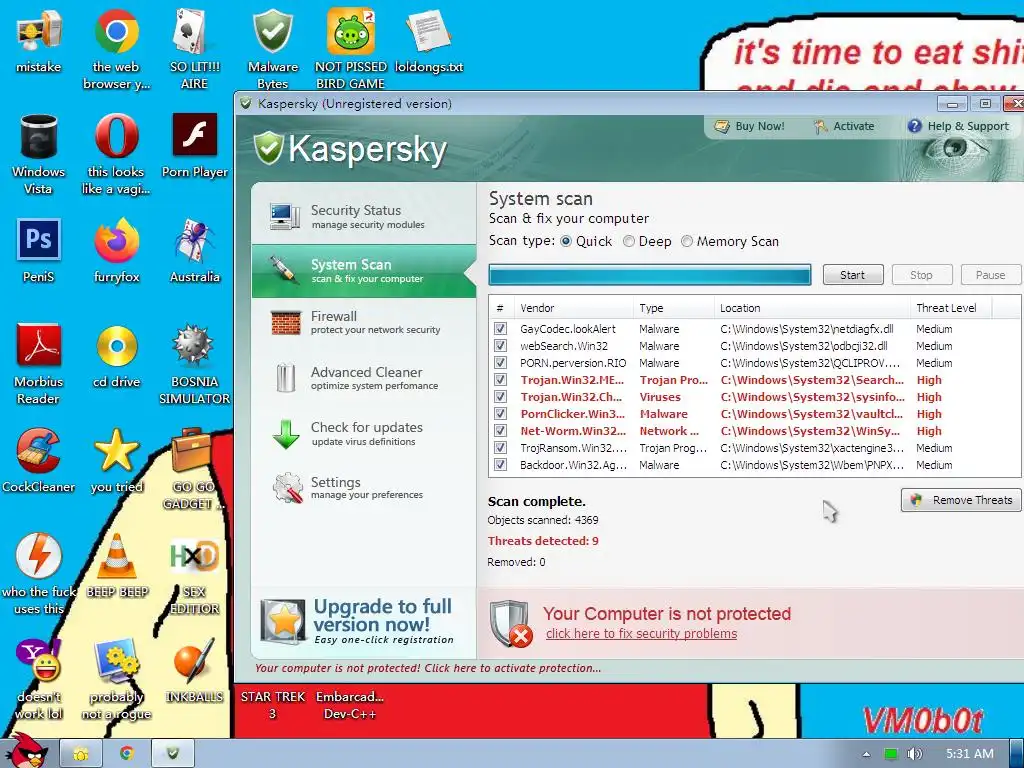Image resolution: width=1024 pixels, height=768 pixels.
Task: Click the Start scan button
Action: pyautogui.click(x=853, y=275)
